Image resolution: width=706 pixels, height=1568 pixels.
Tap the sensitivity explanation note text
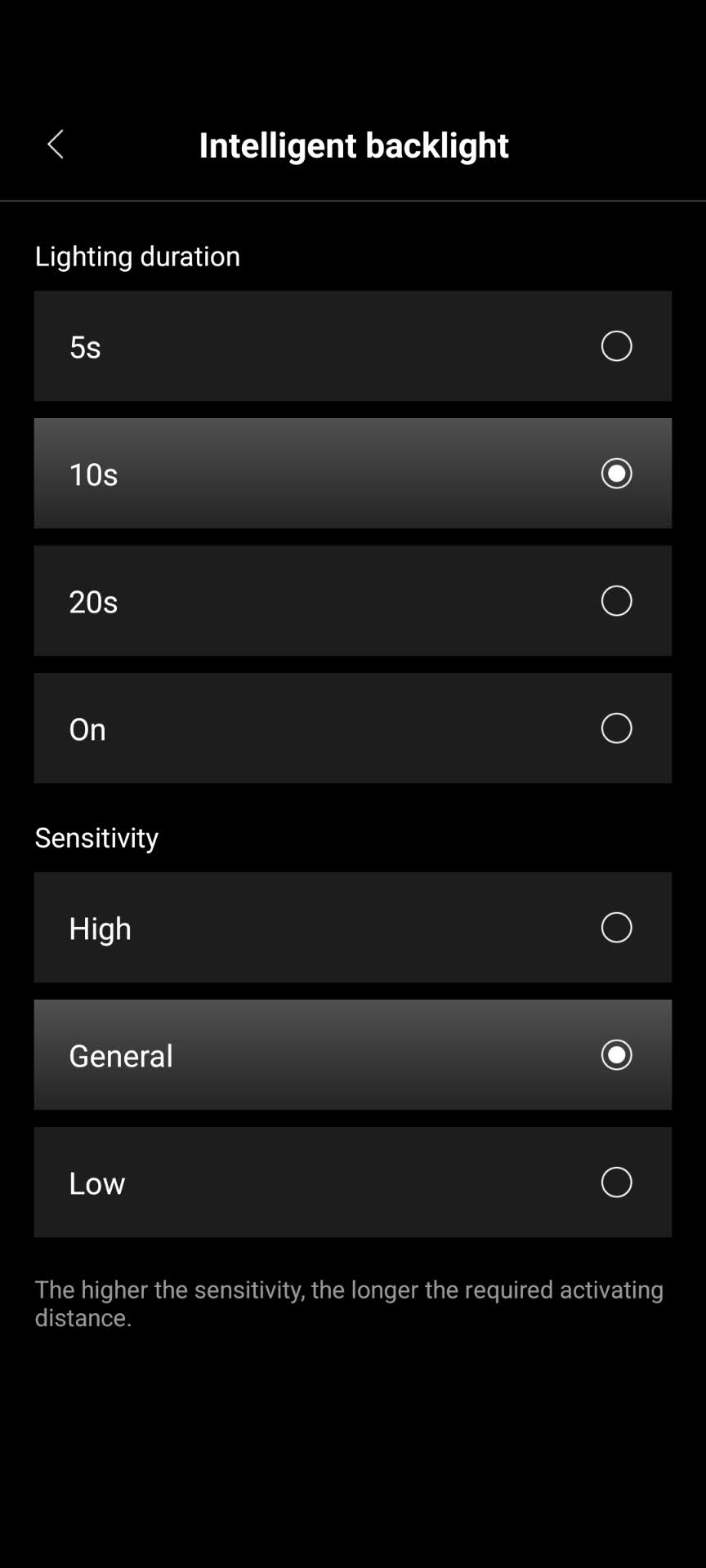pyautogui.click(x=349, y=1303)
